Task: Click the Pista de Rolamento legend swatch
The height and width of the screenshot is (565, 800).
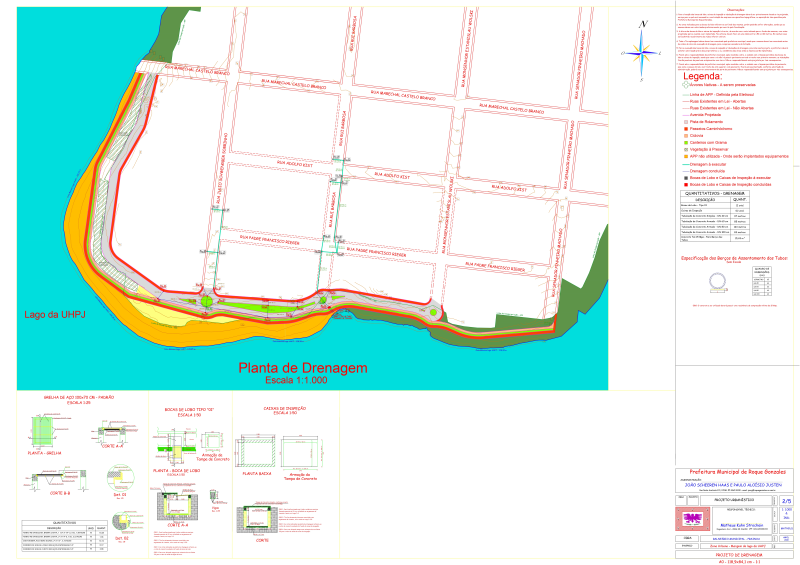Action: (x=684, y=121)
